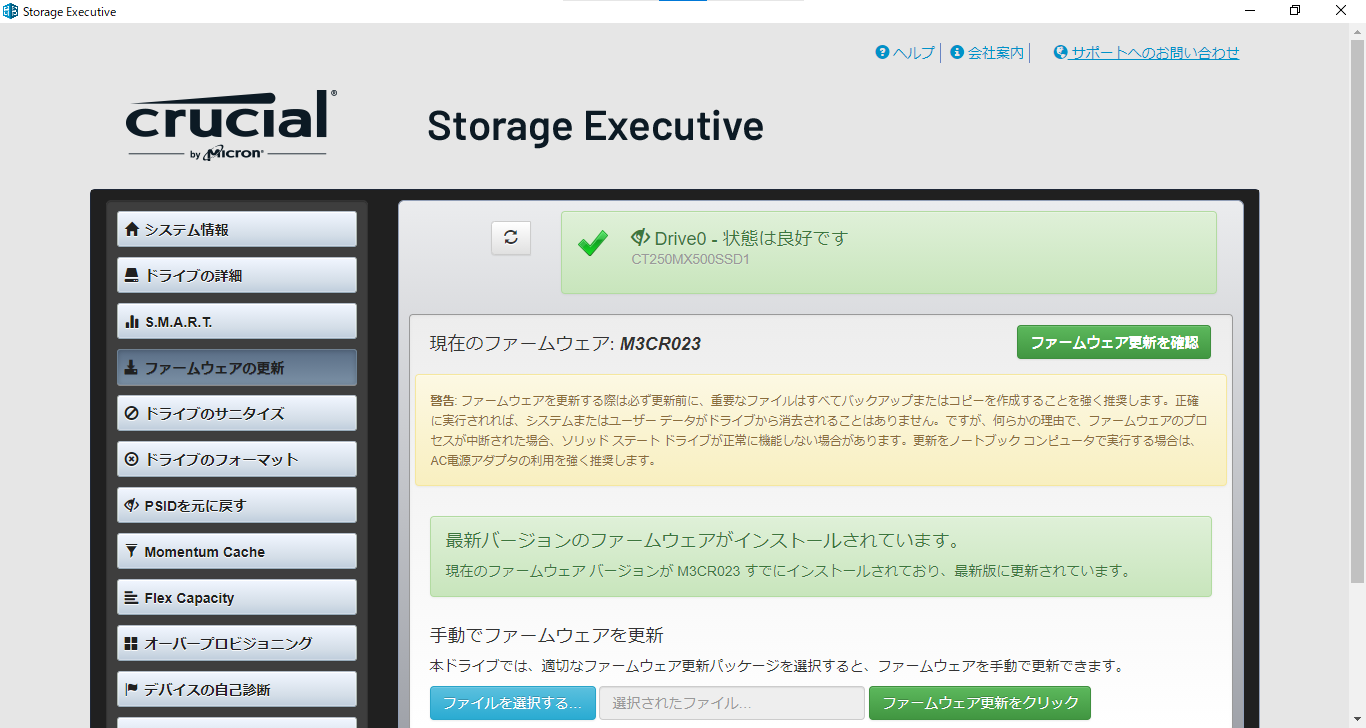Click the firmware version M3CR023
The image size is (1366, 728).
(x=660, y=344)
